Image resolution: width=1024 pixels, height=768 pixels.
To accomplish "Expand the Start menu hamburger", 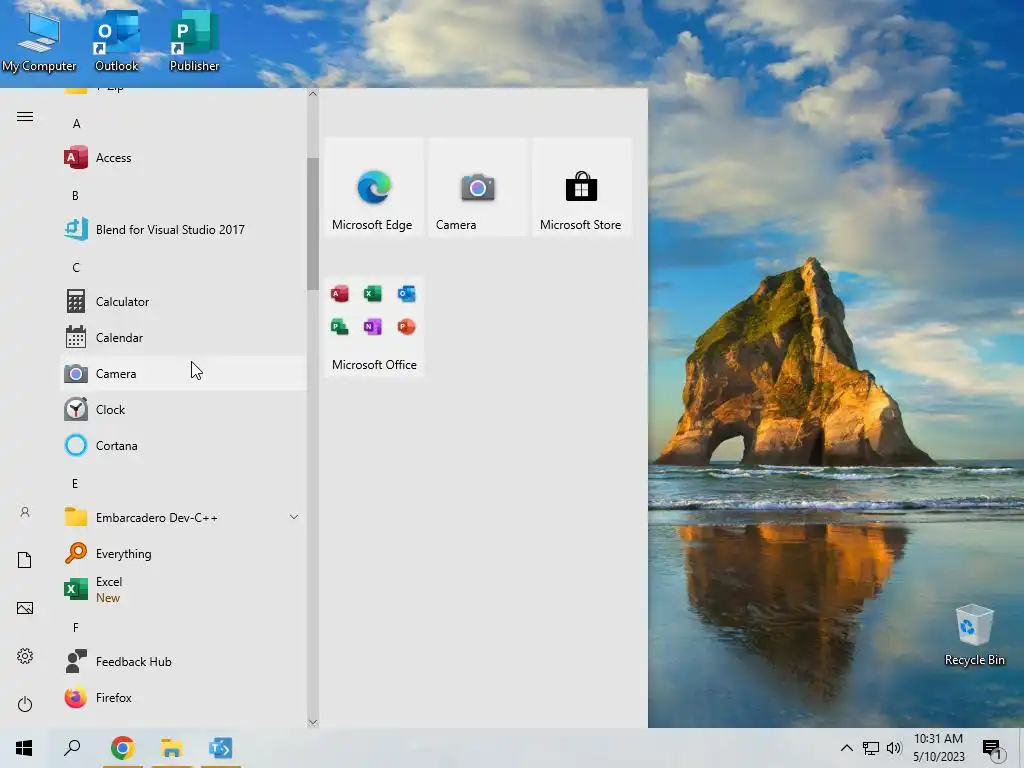I will (x=25, y=116).
